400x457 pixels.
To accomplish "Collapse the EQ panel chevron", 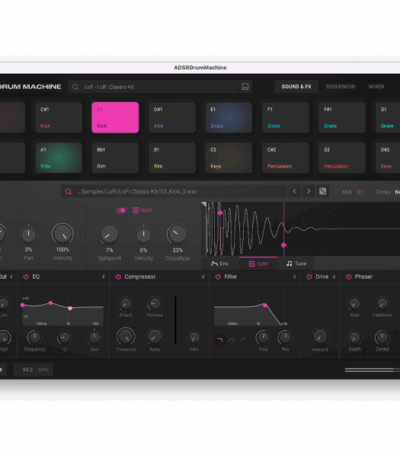I will [104, 277].
